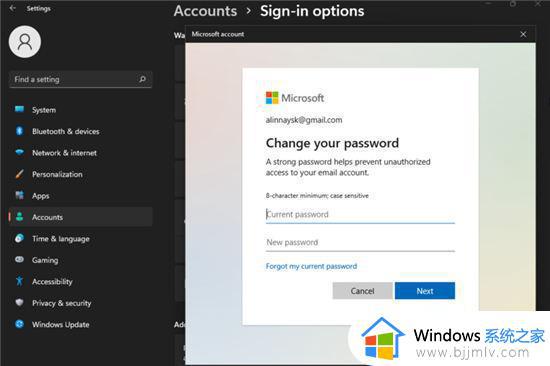Viewport: 550px width, 366px height.
Task: Click the Change your password heading
Action: (332, 143)
